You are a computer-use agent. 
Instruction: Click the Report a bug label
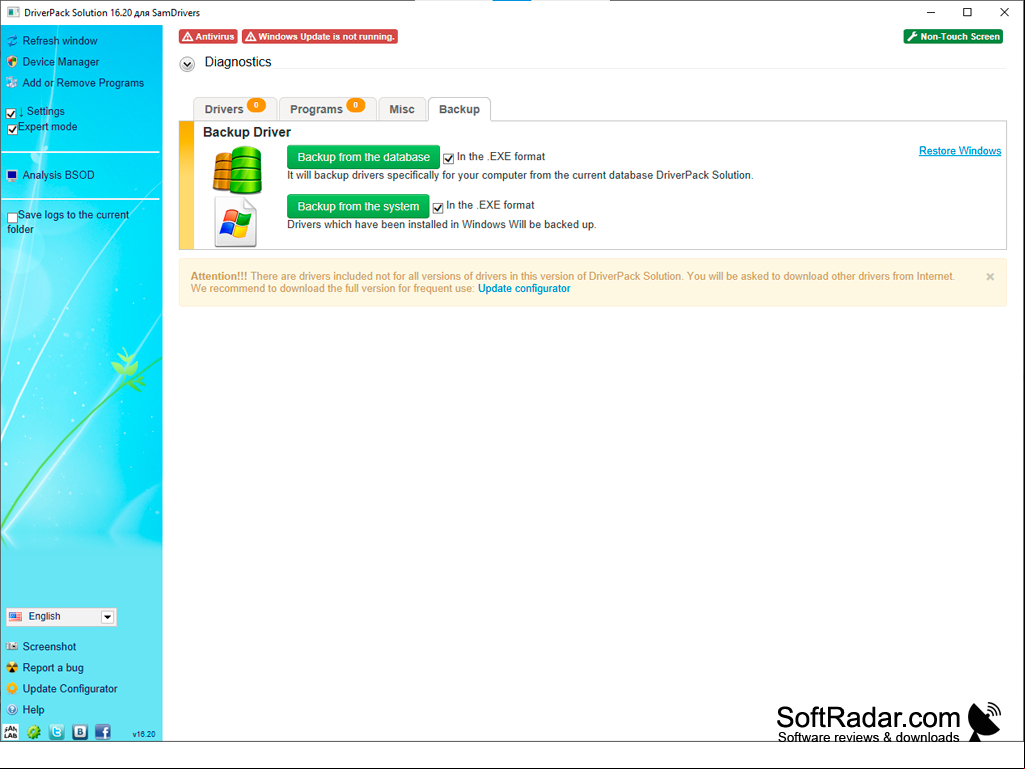(x=53, y=668)
